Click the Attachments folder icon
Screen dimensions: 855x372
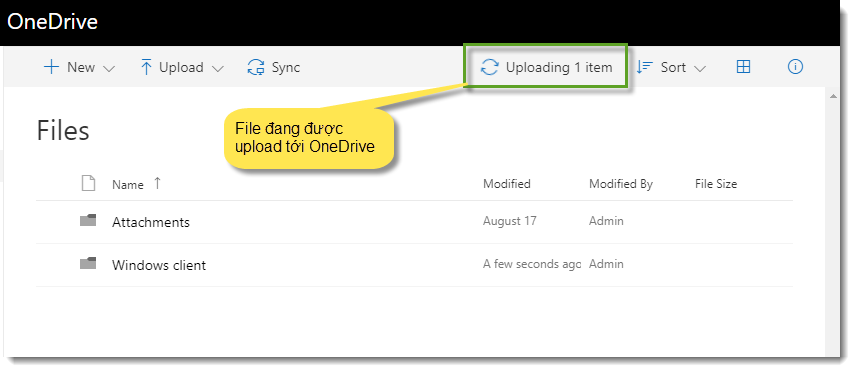pyautogui.click(x=88, y=220)
